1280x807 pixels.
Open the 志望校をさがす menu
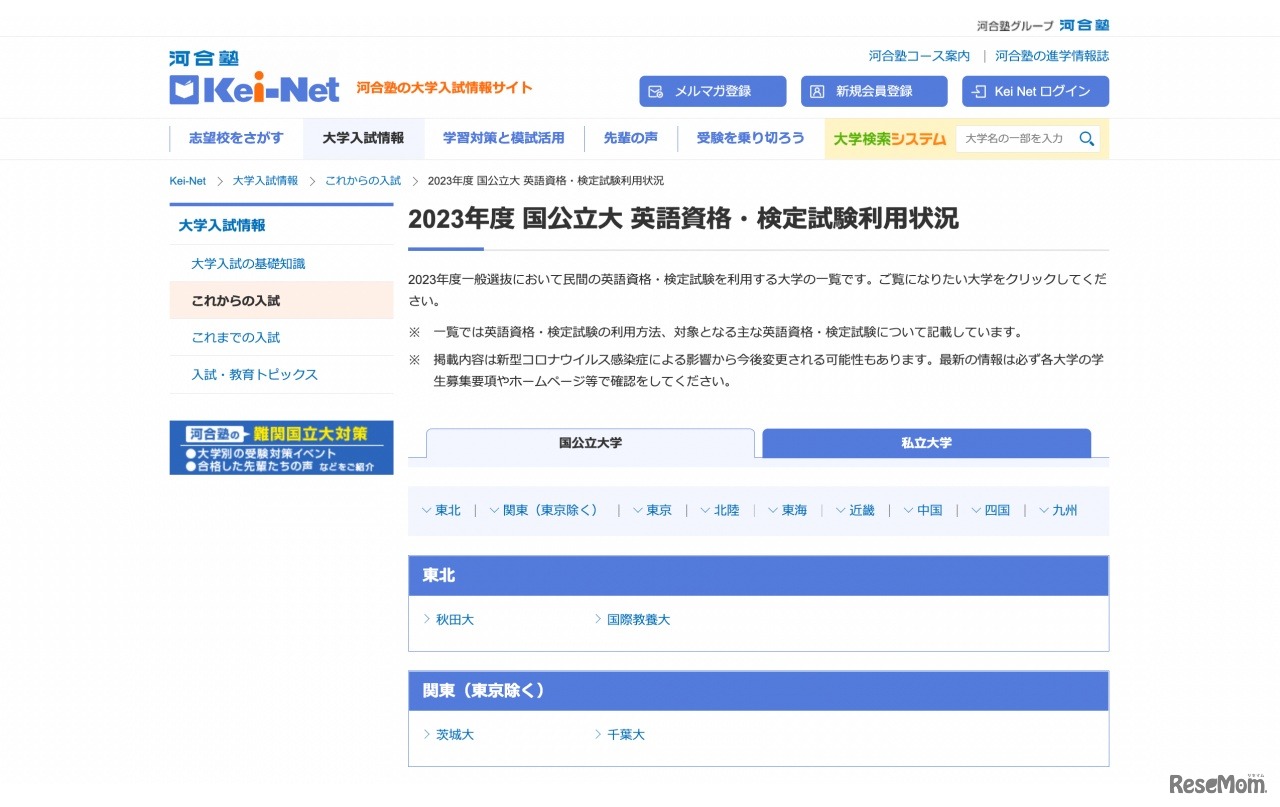point(236,138)
